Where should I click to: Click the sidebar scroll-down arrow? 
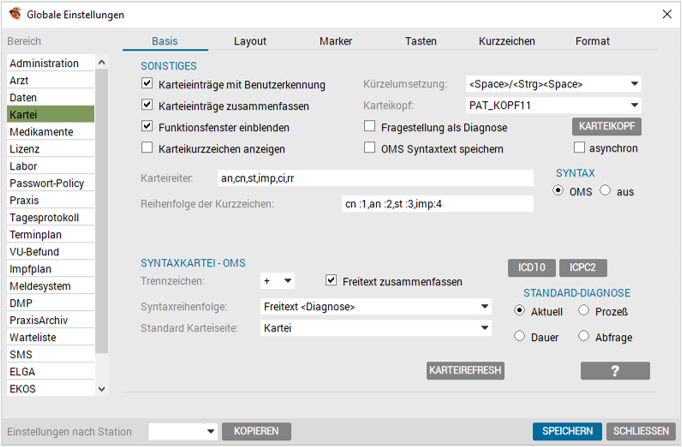102,389
